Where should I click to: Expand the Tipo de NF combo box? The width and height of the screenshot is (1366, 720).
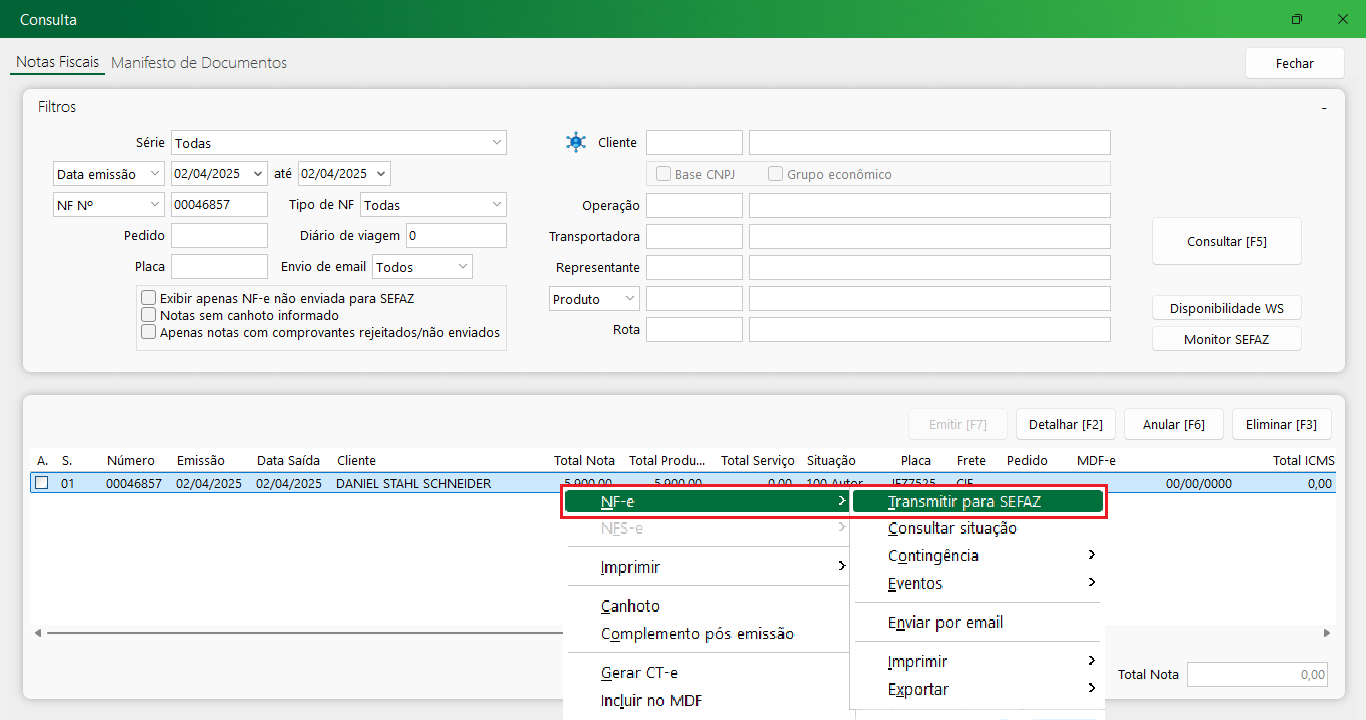(x=497, y=205)
